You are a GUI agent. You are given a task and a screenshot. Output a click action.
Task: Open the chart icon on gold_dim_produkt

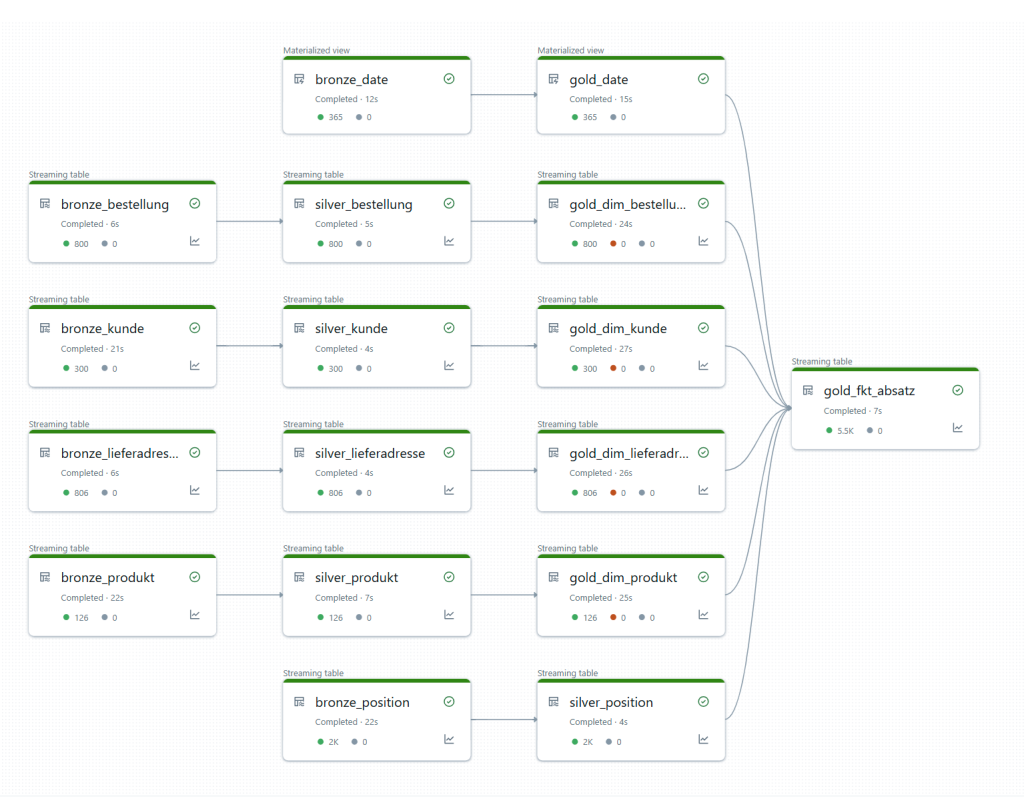[x=703, y=615]
